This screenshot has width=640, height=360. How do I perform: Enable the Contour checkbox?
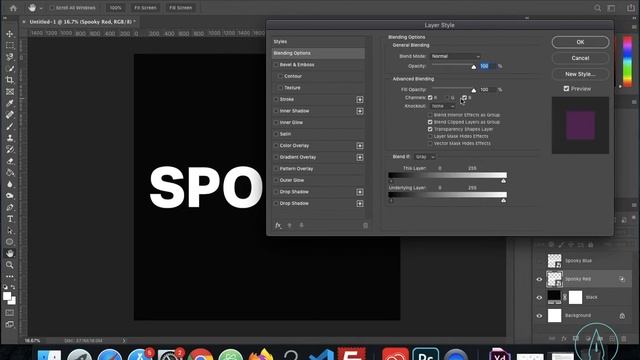click(280, 76)
